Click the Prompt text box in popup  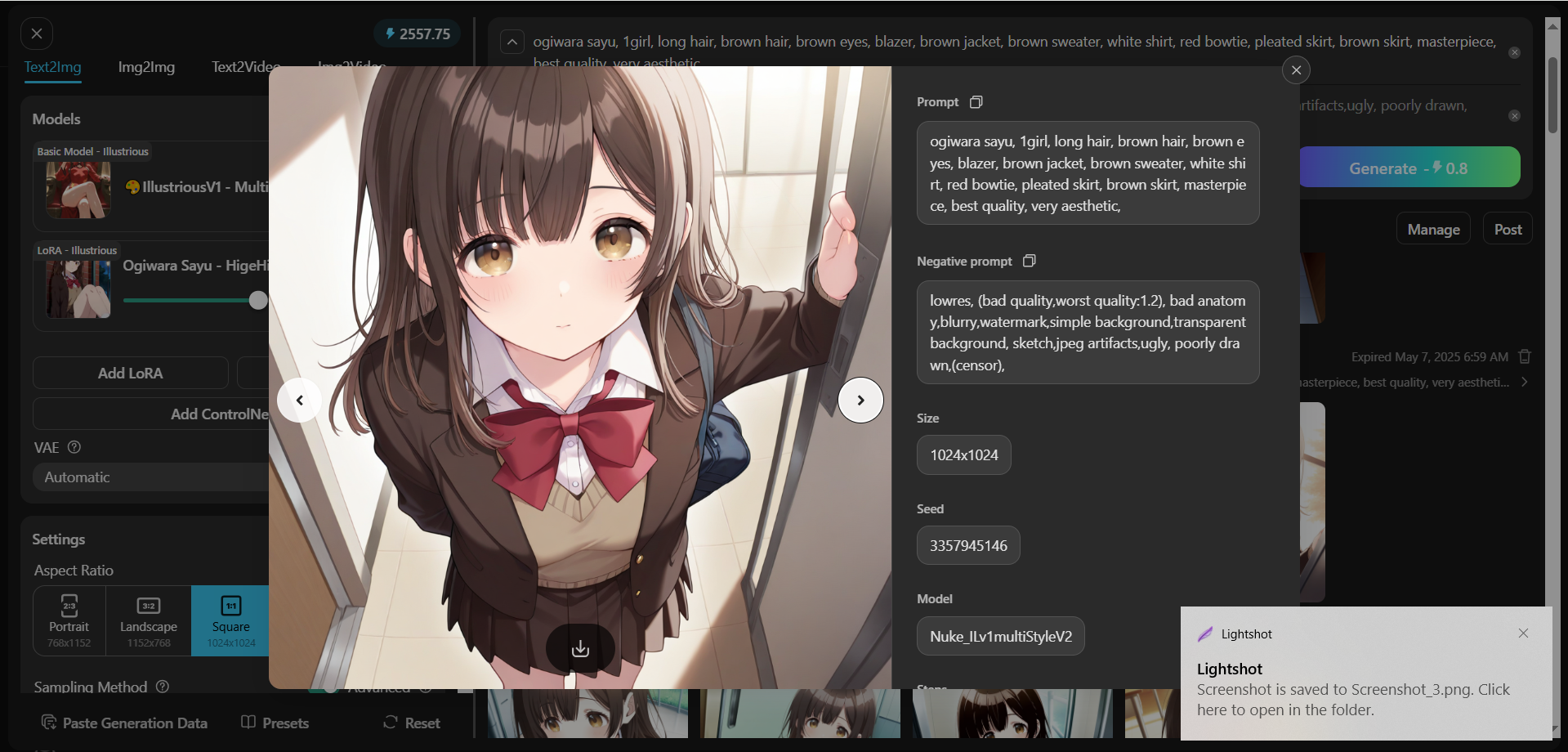(1088, 173)
